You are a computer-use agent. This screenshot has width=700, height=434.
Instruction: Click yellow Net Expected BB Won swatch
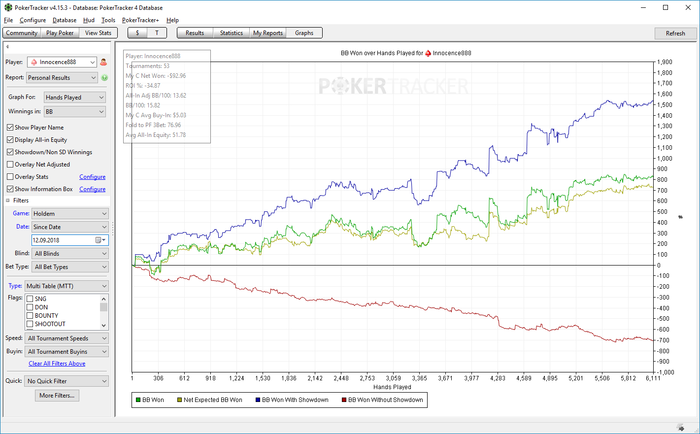179,400
